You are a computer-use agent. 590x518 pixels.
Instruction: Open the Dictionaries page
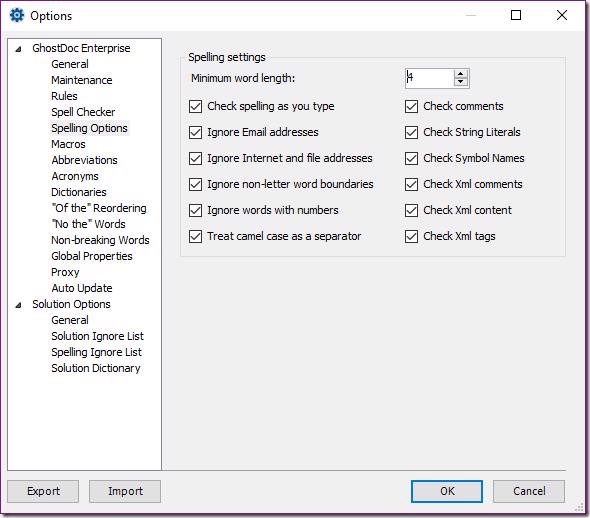point(79,192)
